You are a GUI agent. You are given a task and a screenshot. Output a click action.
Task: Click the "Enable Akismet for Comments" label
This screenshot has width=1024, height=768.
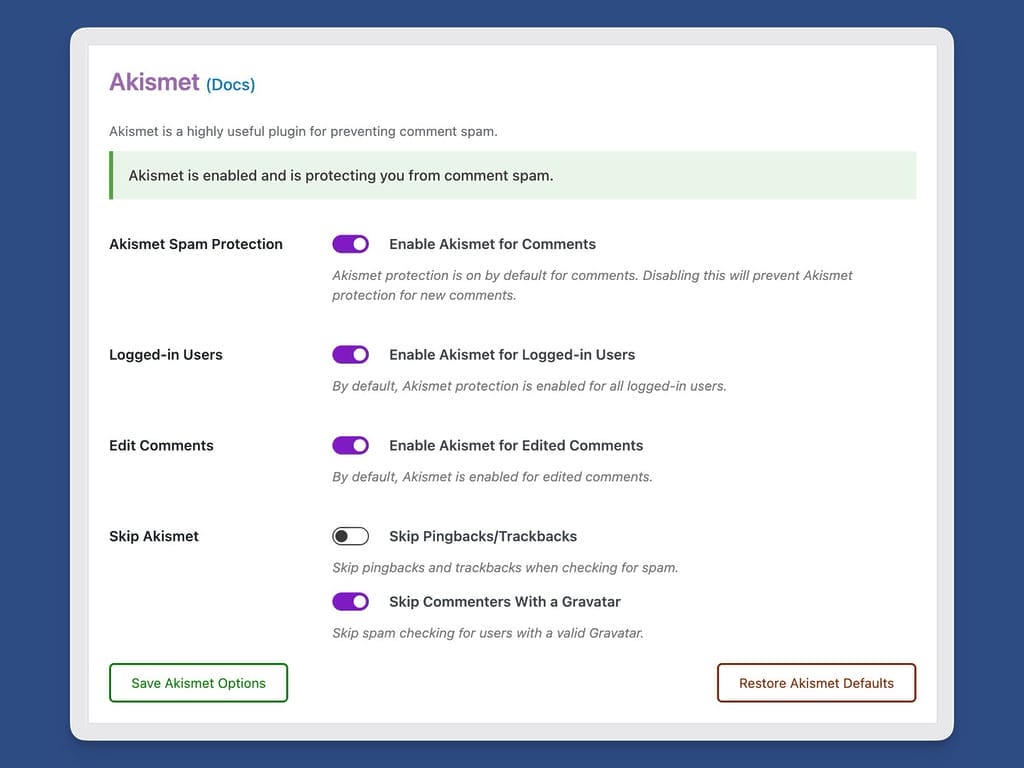492,244
